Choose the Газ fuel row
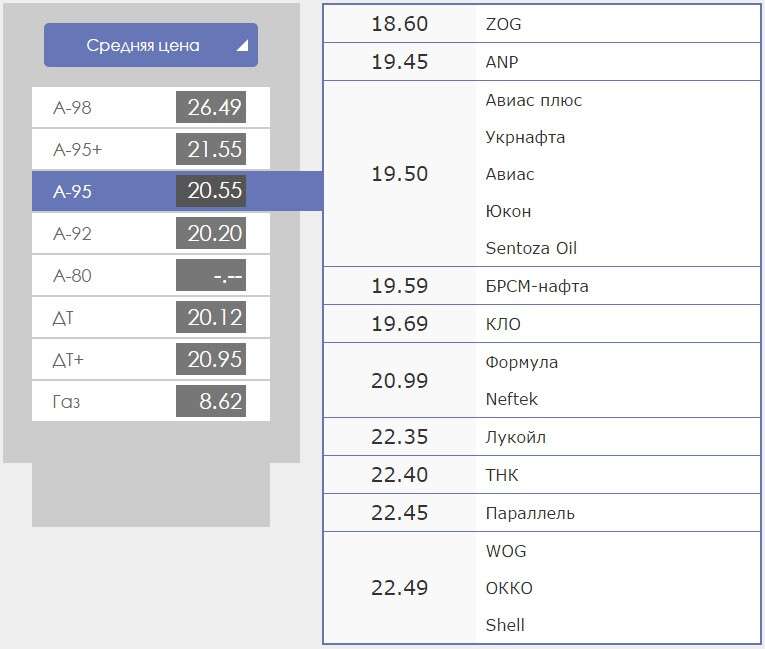 point(151,401)
